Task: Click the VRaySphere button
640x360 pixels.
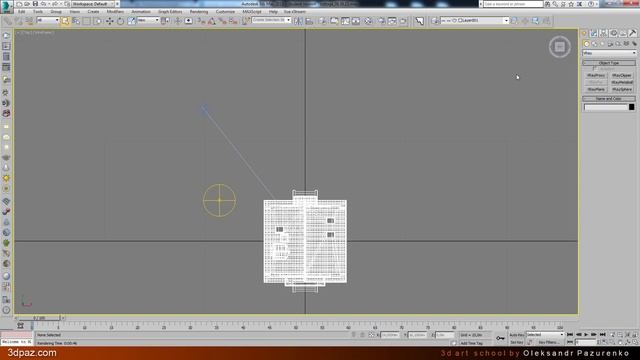Action: point(622,89)
